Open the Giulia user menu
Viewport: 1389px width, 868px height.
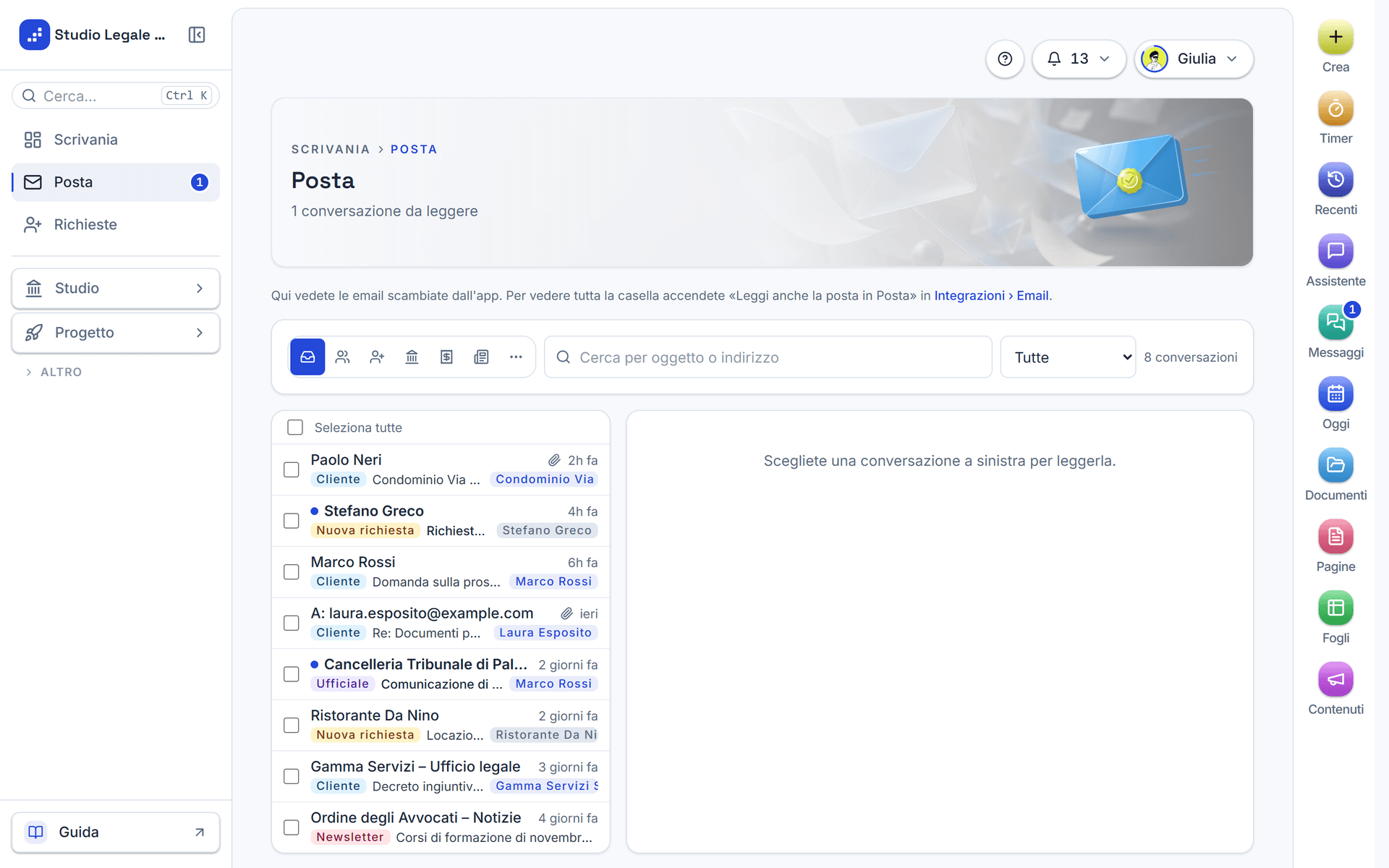(1194, 59)
